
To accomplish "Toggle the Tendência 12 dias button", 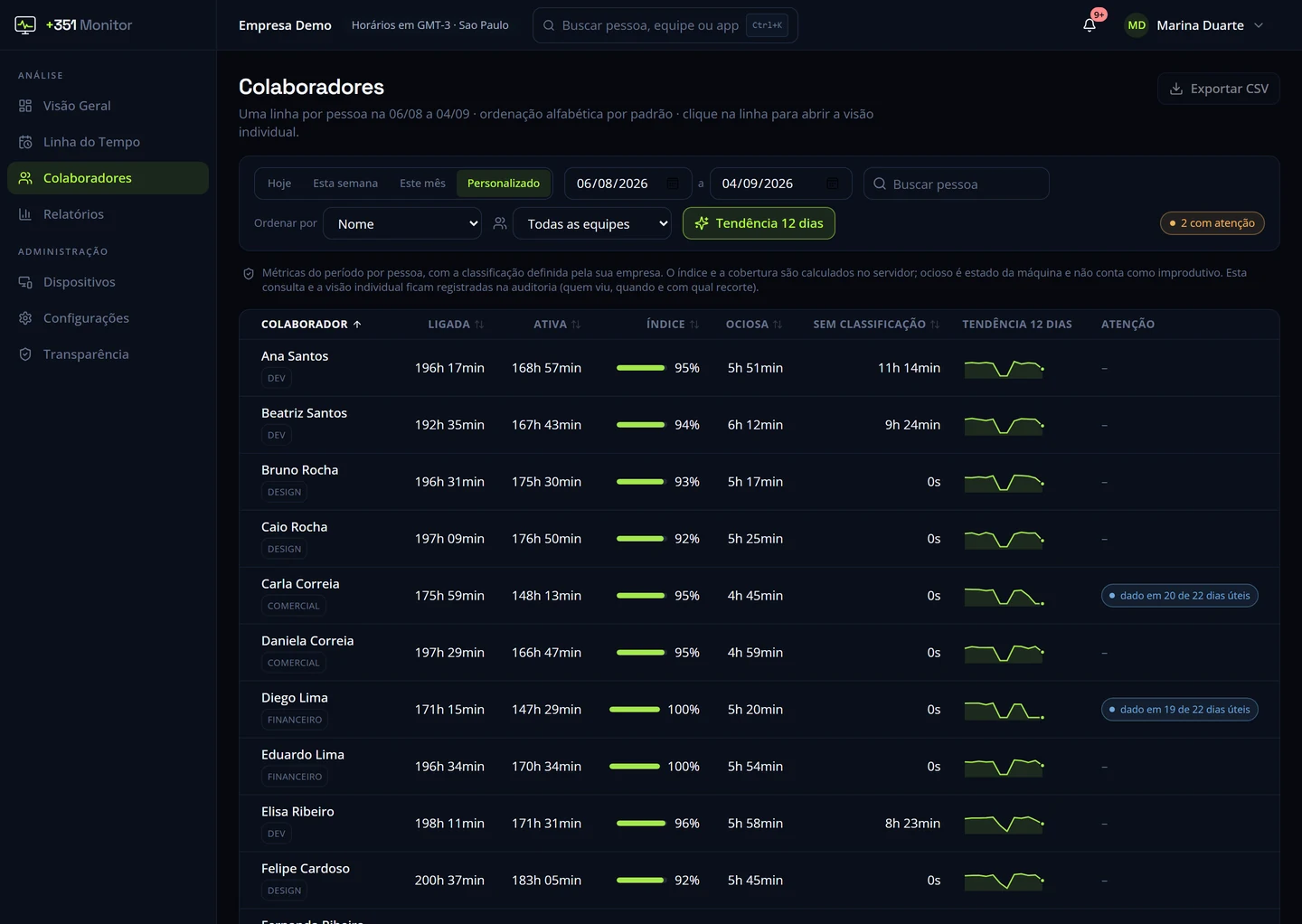I will pos(759,223).
